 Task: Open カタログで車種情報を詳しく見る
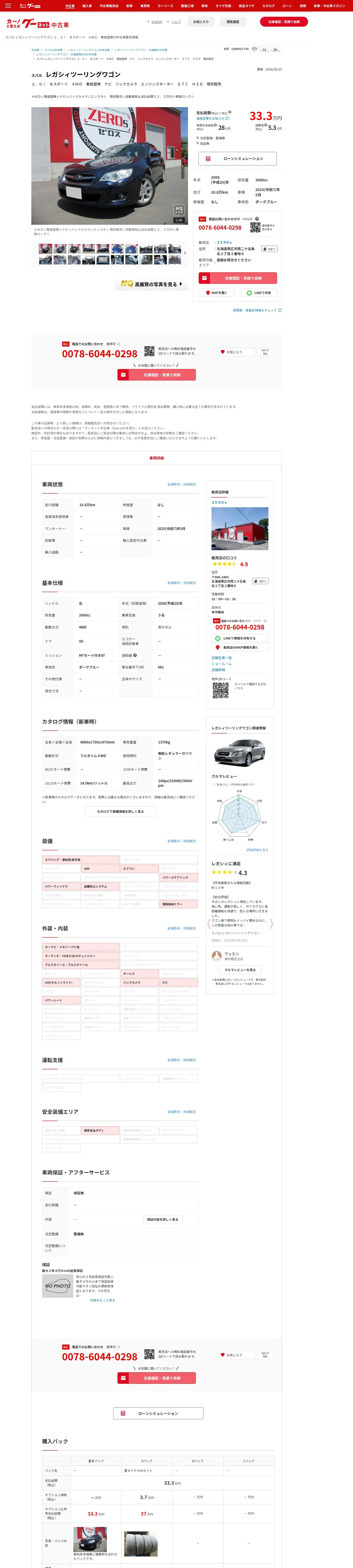(121, 811)
